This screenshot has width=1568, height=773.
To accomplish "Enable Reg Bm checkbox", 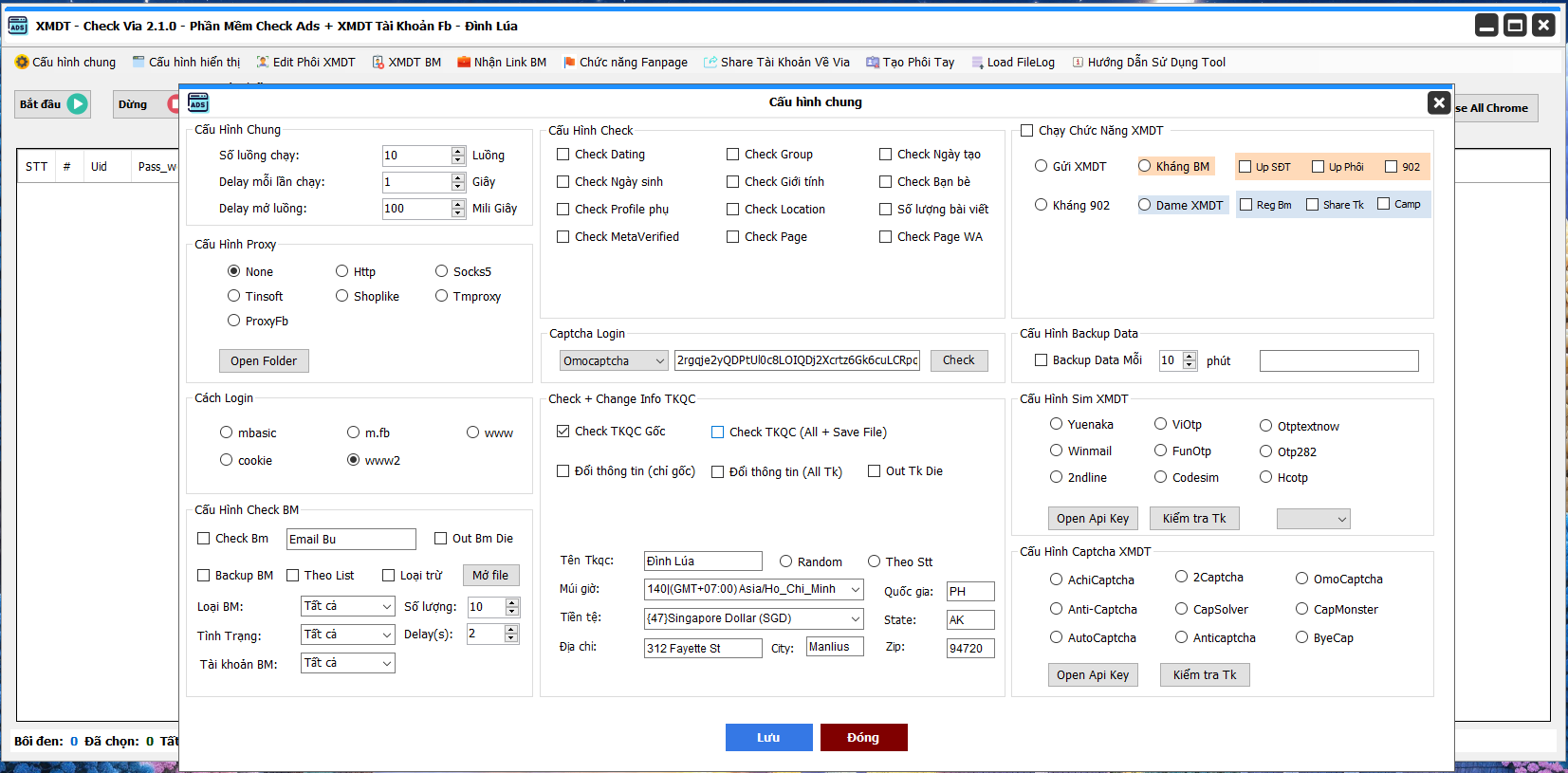I will click(1246, 204).
